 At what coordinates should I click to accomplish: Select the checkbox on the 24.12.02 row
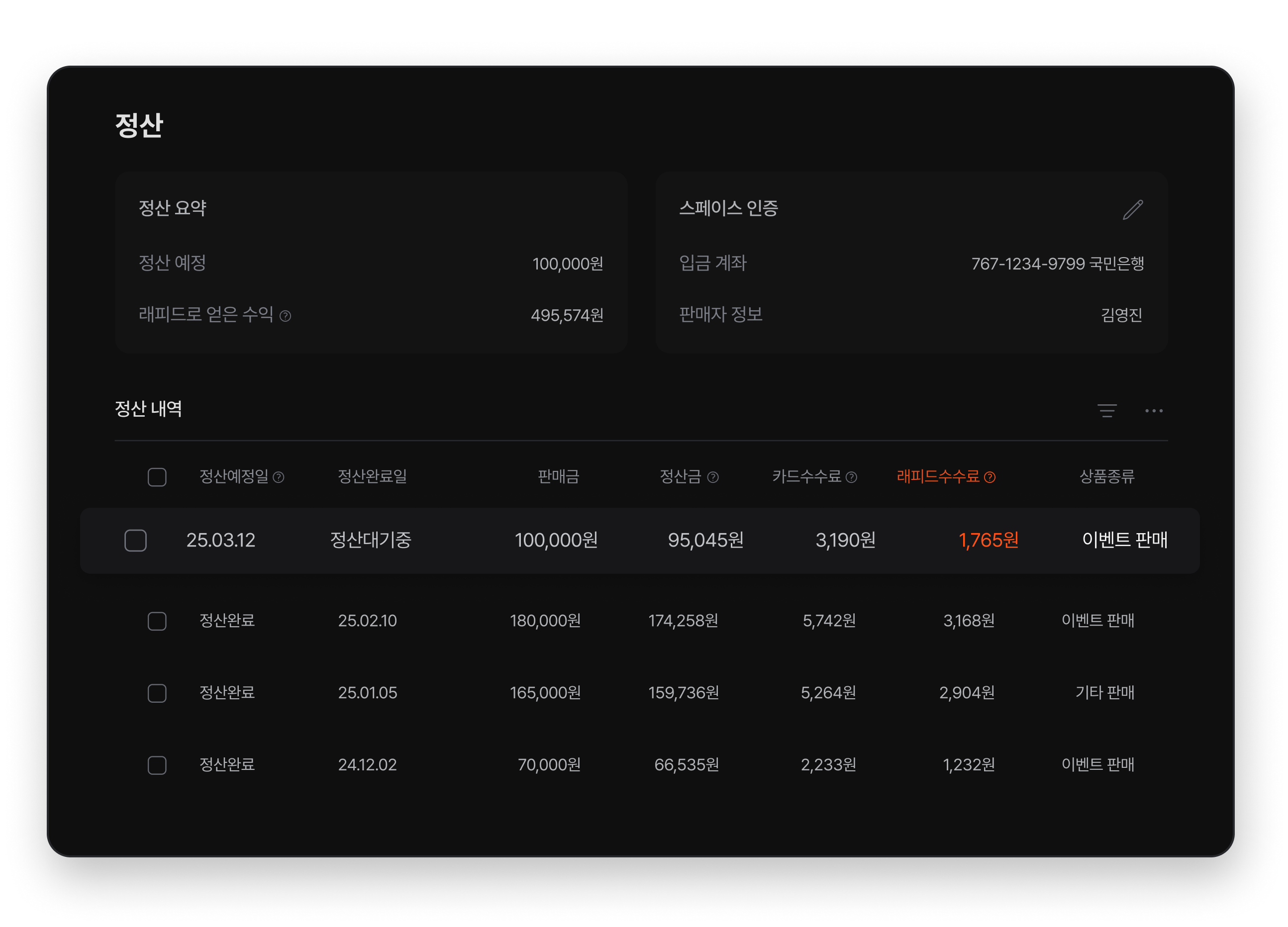click(157, 765)
